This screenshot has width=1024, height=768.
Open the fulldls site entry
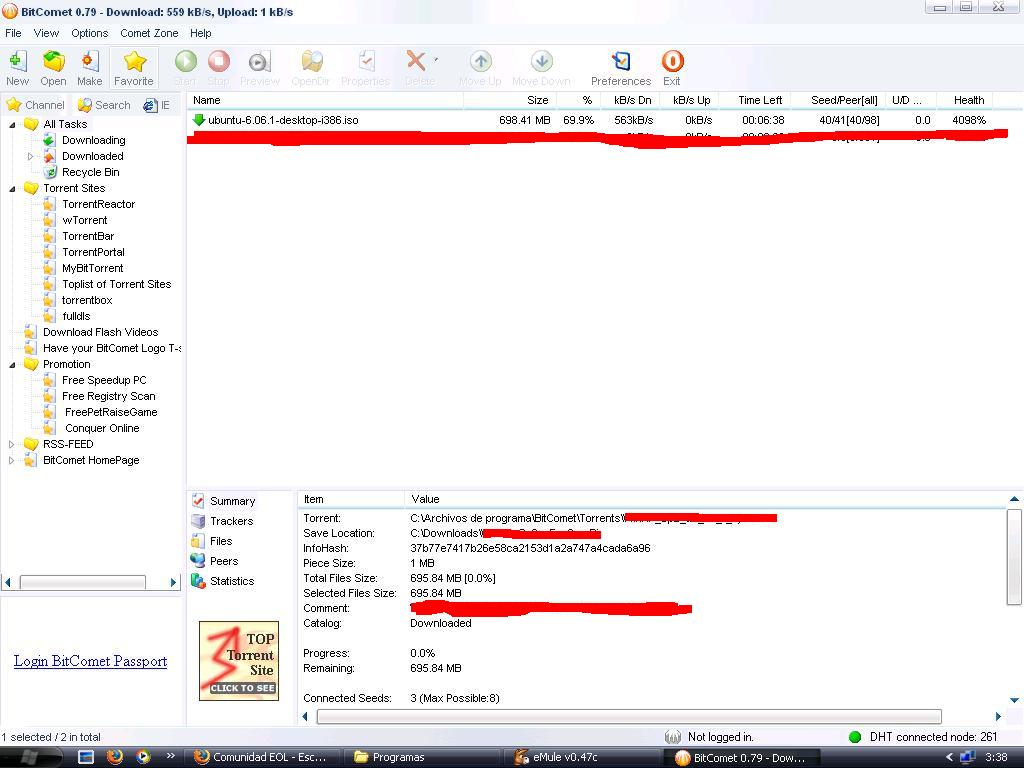(x=76, y=316)
